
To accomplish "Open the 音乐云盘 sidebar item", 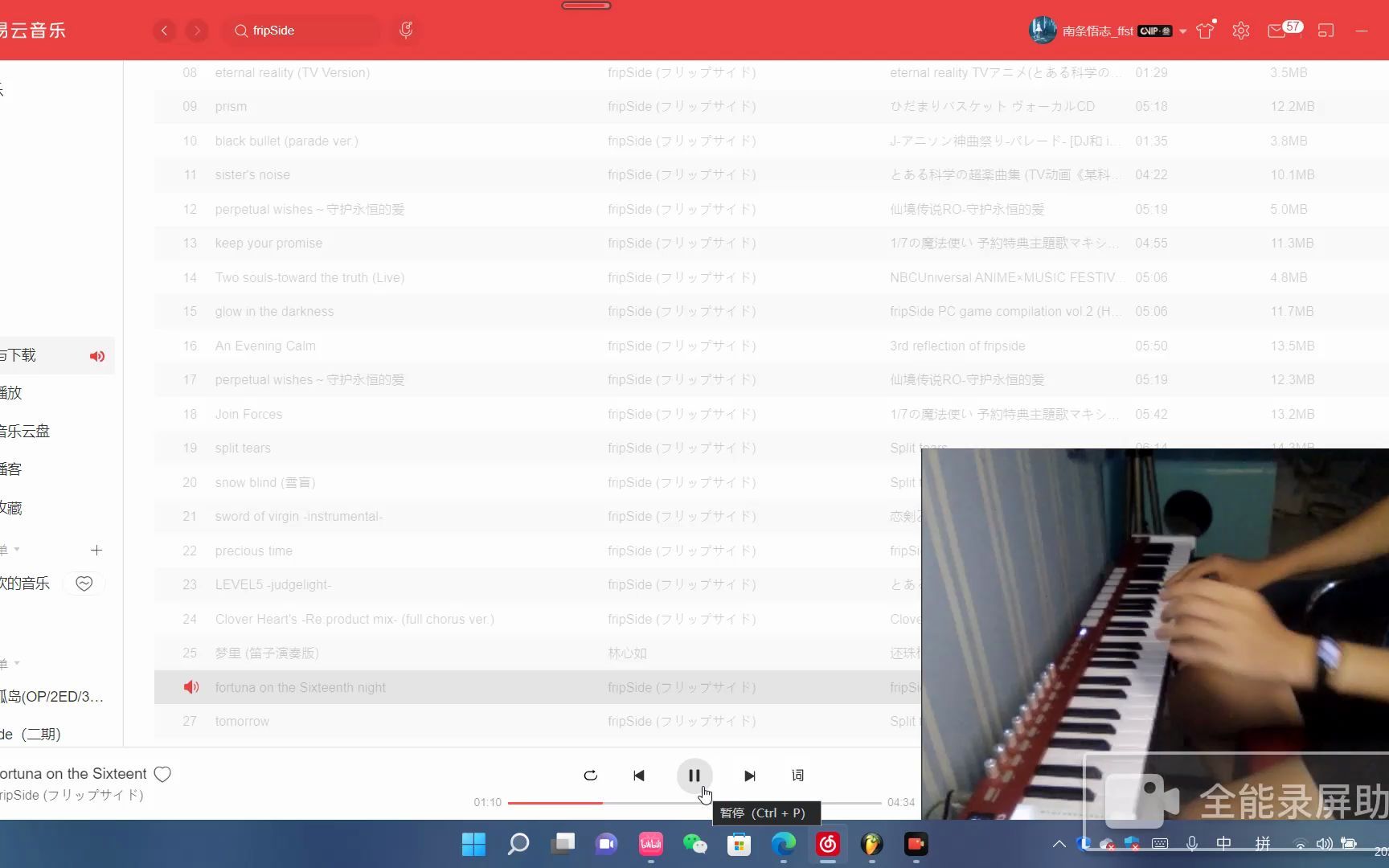I will pos(25,432).
